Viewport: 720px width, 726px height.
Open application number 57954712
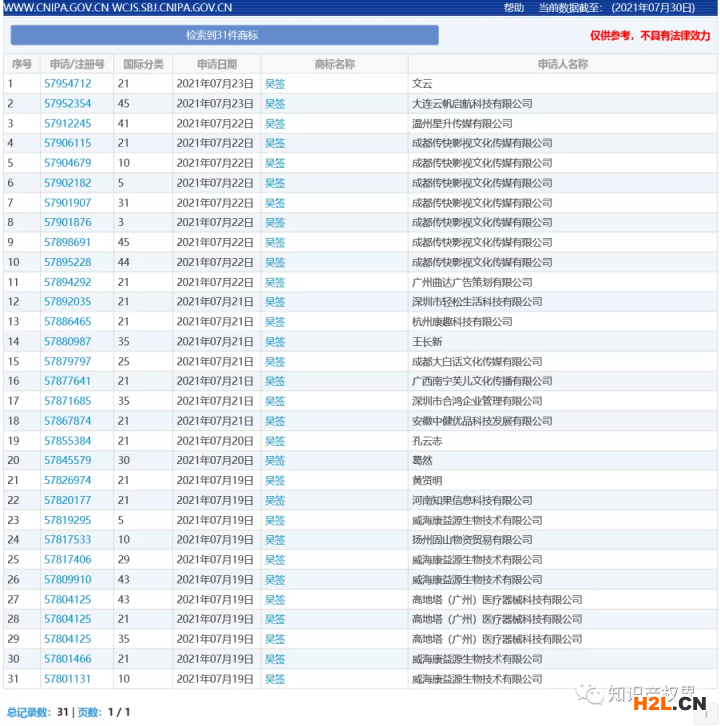67,84
